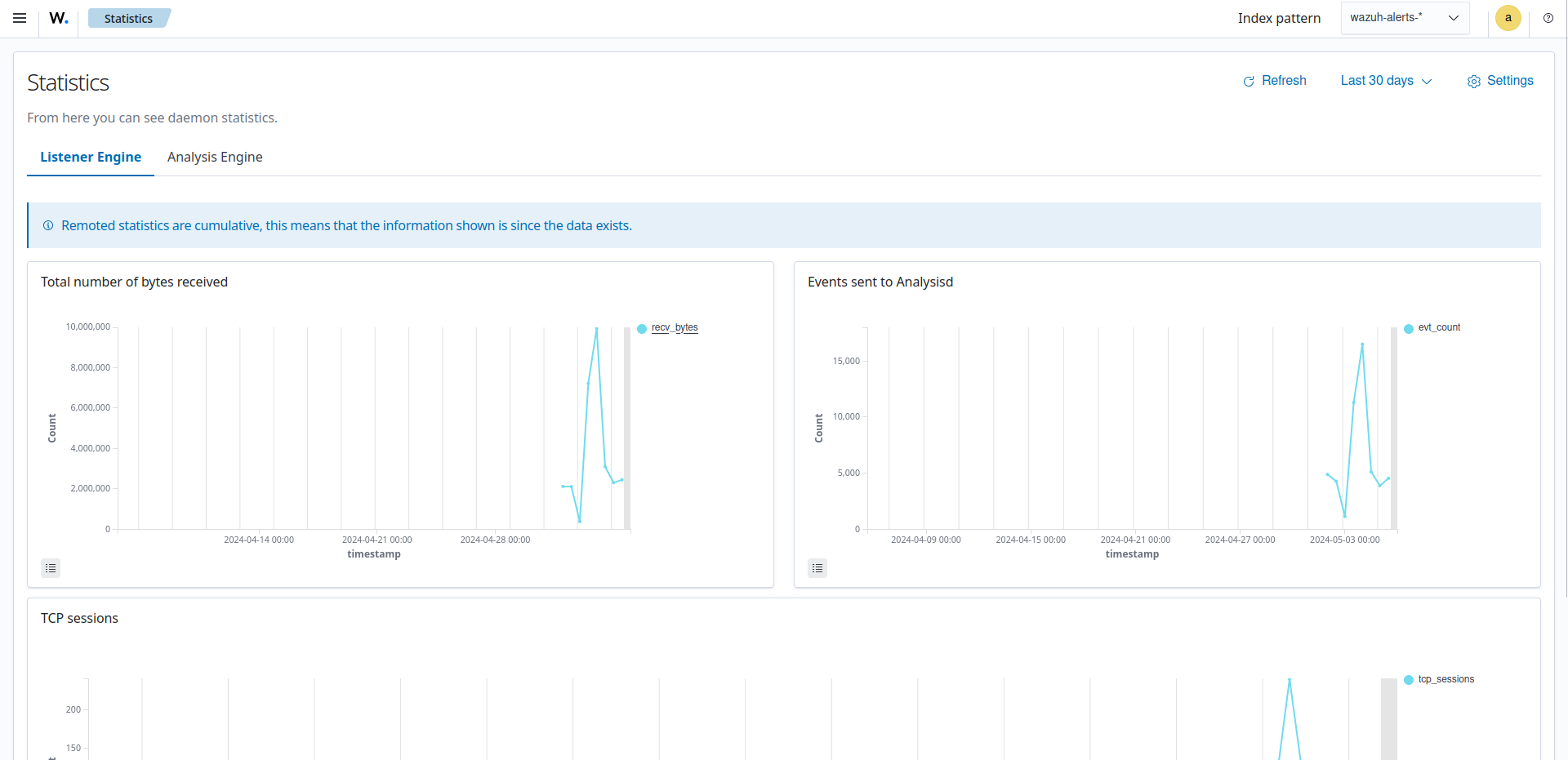Click the Settings gear icon
Image resolution: width=1568 pixels, height=760 pixels.
click(x=1473, y=82)
